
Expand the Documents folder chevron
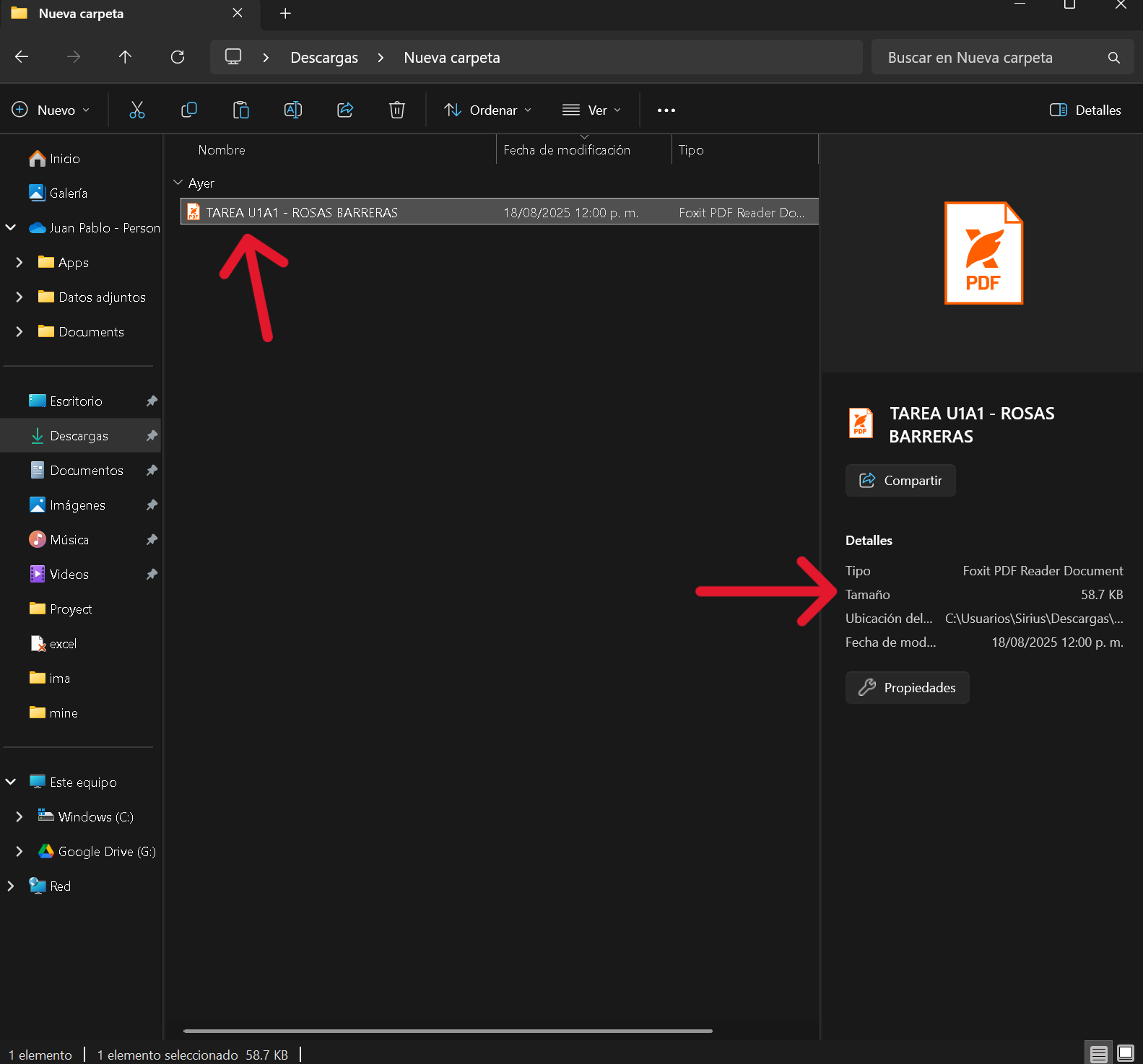click(x=19, y=332)
